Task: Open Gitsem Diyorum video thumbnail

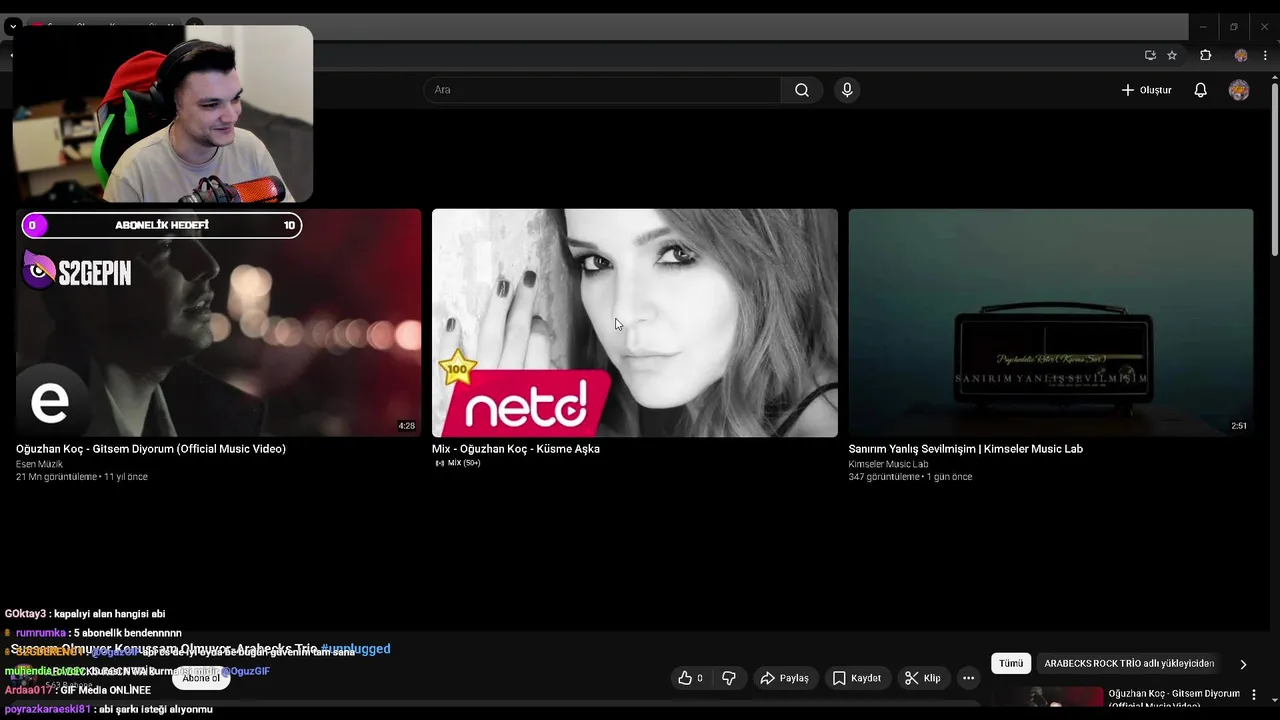Action: (x=218, y=323)
